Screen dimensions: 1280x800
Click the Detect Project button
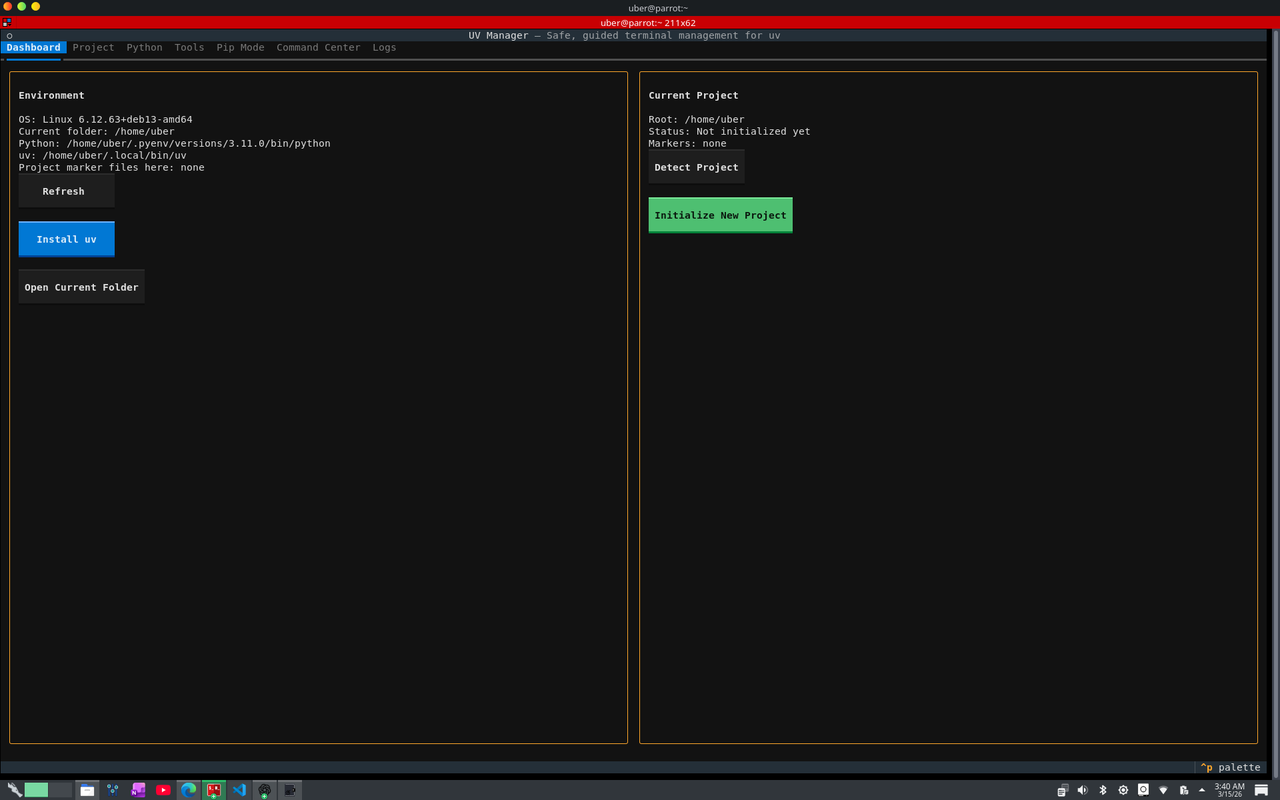[x=696, y=167]
